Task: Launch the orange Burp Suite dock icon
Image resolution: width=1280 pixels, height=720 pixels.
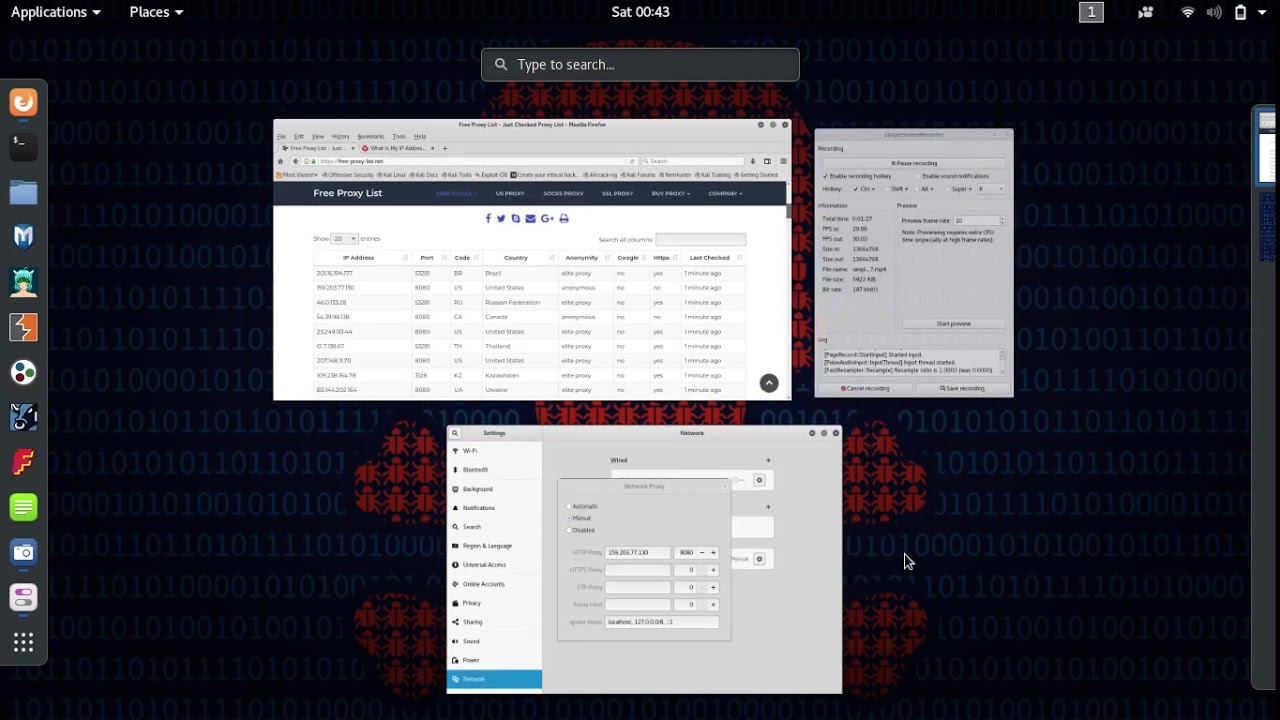Action: [x=23, y=326]
